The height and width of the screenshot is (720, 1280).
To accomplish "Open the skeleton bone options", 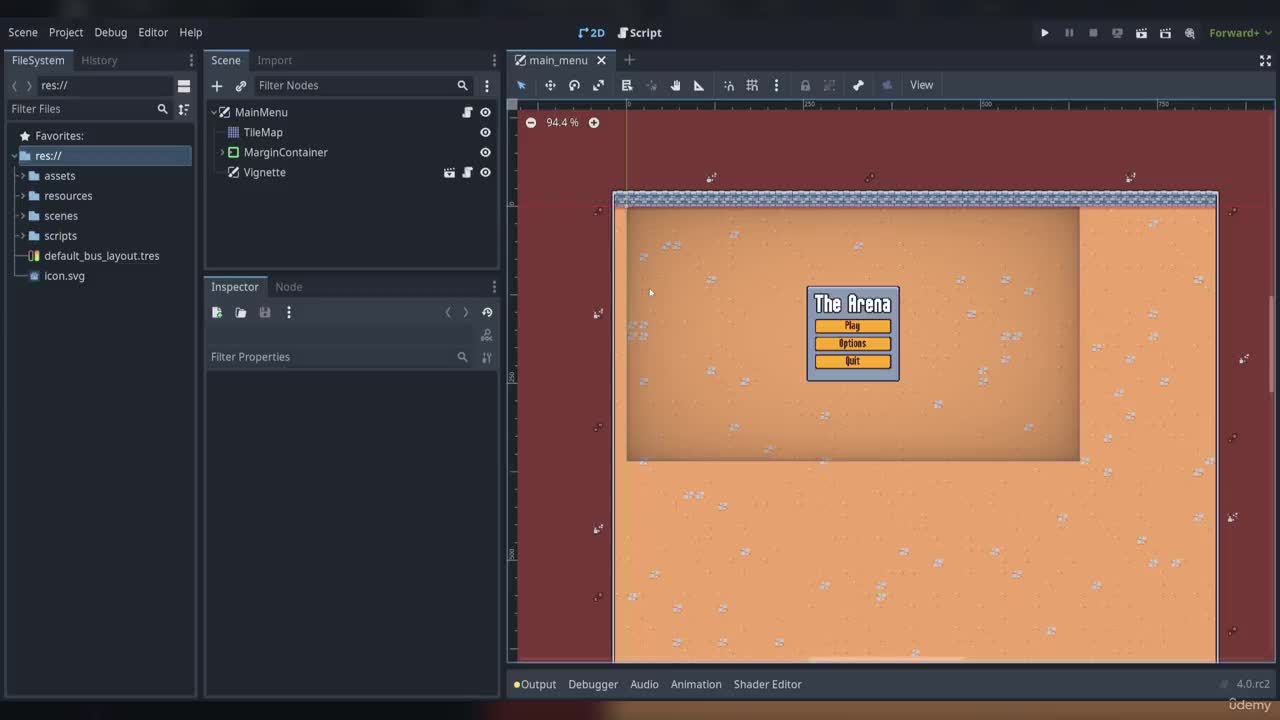I will 858,85.
